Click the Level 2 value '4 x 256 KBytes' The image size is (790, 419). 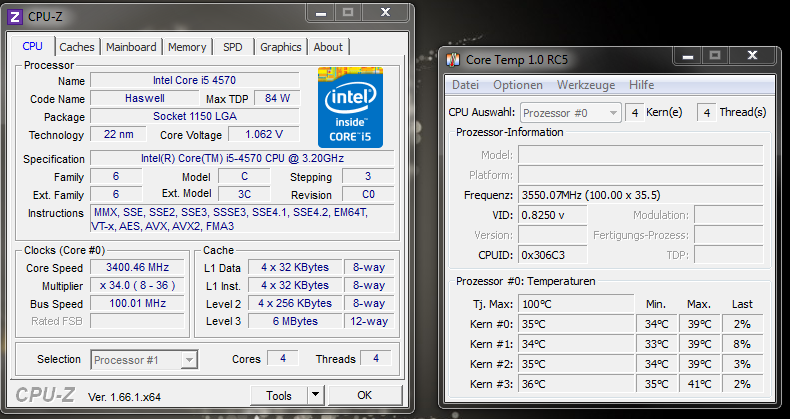295,303
